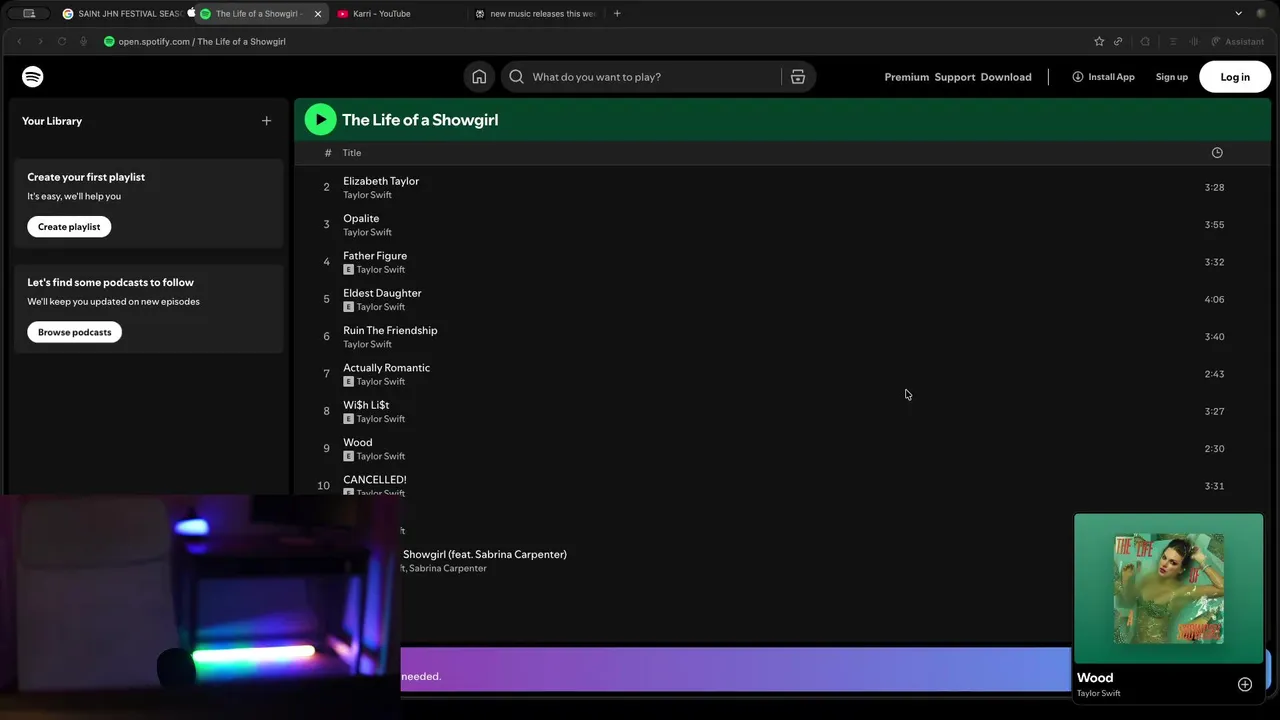Click The Life of a Showgirl header title
The image size is (1280, 720).
(x=420, y=120)
